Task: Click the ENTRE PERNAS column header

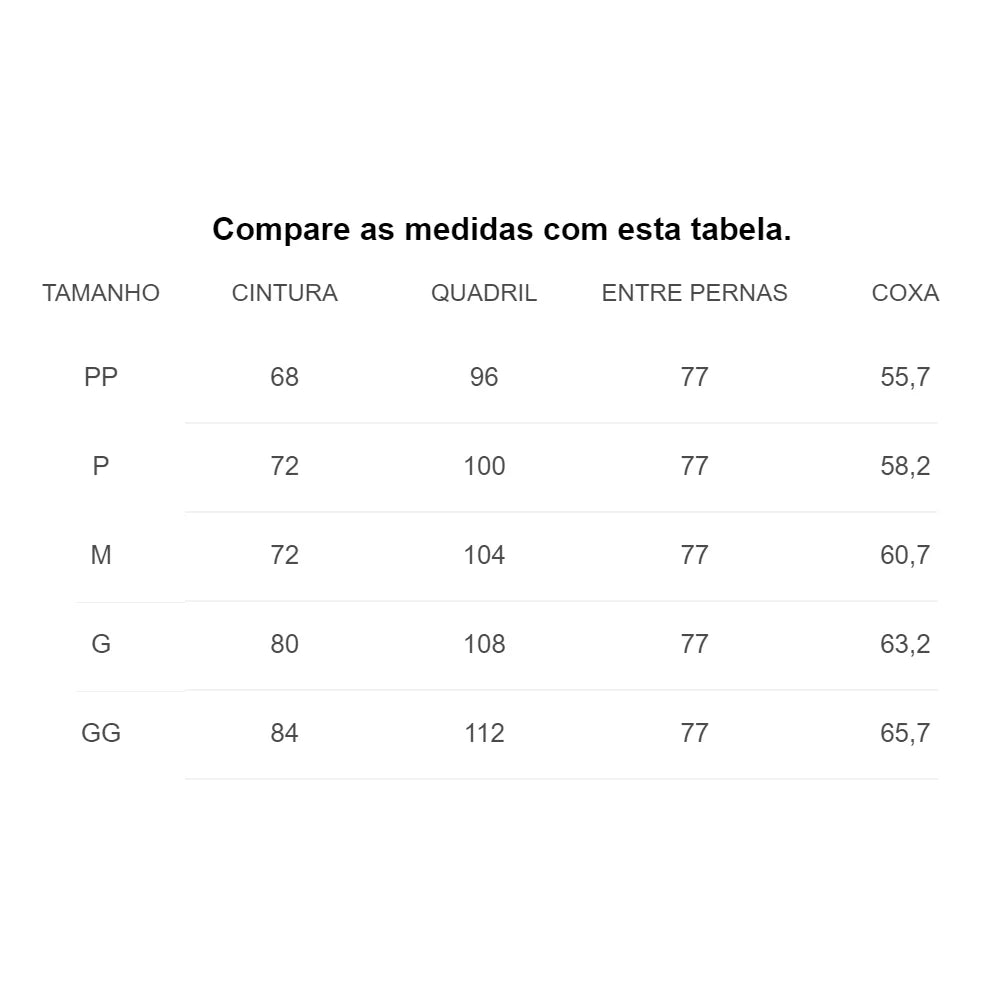Action: (x=695, y=293)
